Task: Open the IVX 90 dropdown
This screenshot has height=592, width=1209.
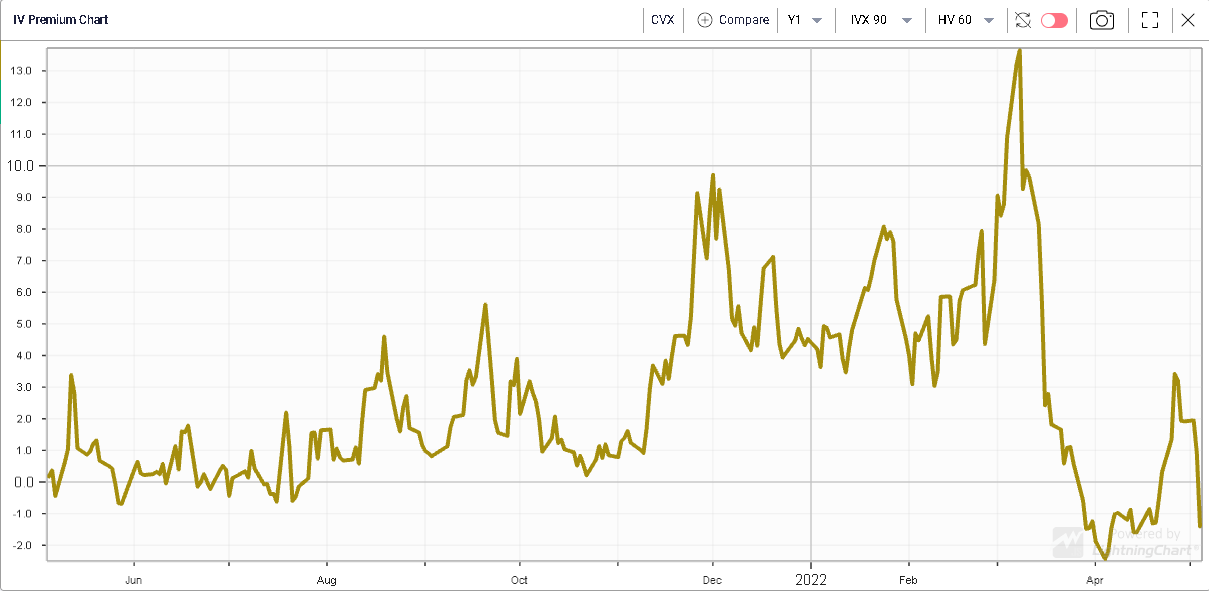Action: (880, 20)
